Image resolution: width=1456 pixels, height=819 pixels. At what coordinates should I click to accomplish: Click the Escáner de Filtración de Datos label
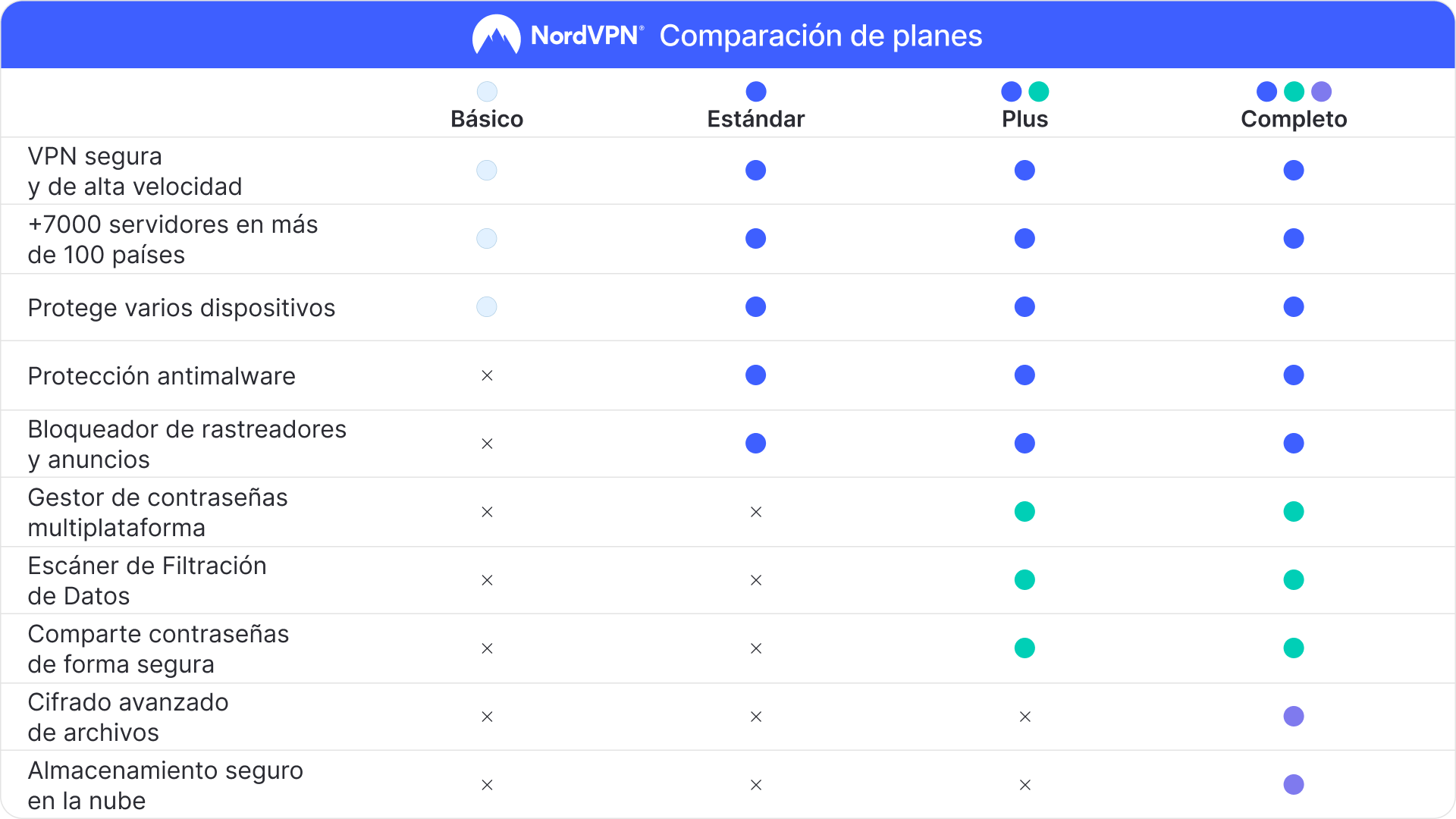pyautogui.click(x=147, y=581)
